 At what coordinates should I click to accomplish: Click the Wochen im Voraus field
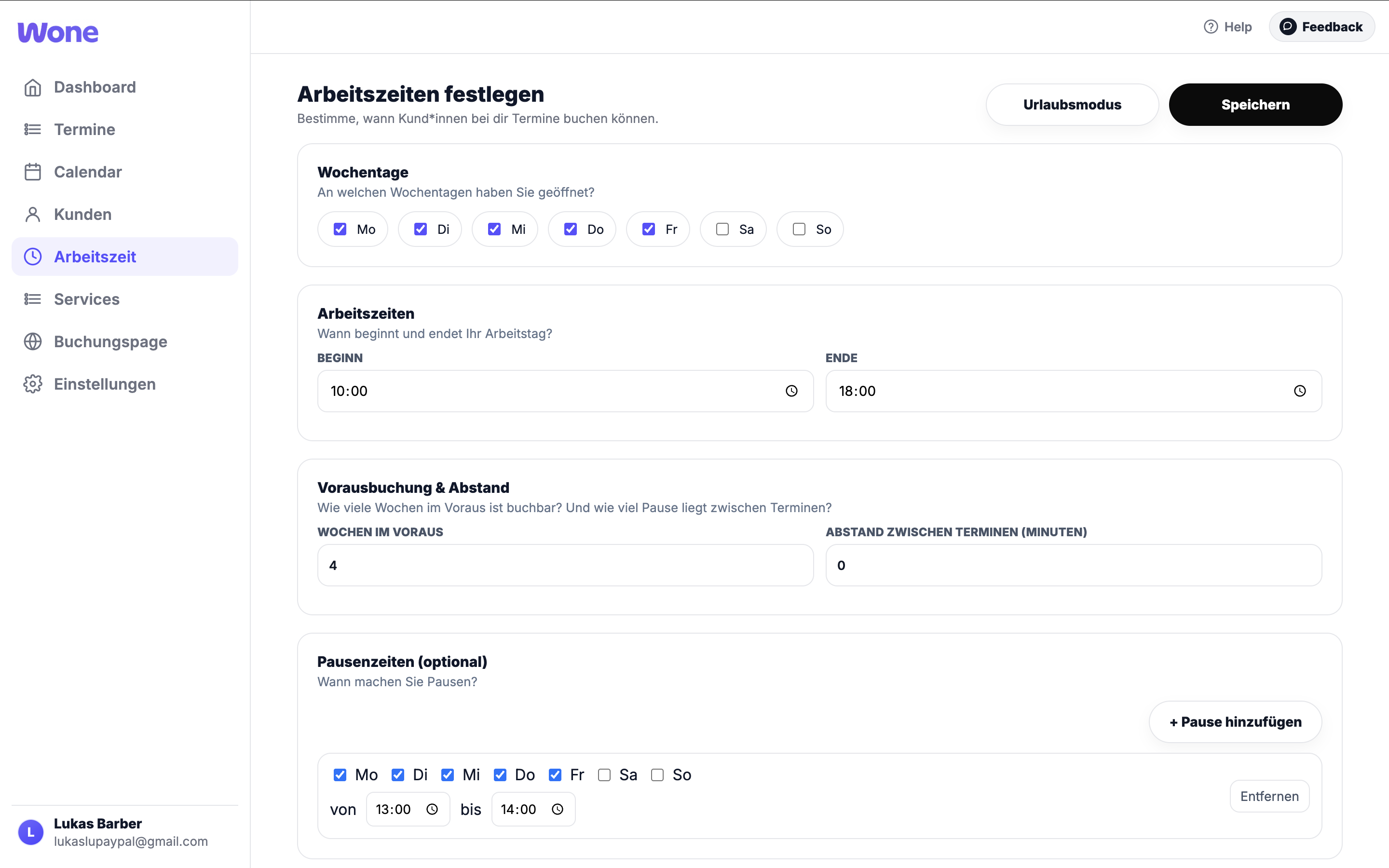pos(565,566)
